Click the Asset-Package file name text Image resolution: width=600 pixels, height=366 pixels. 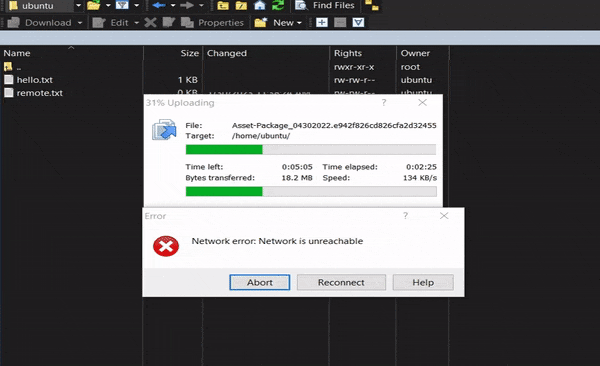tap(334, 125)
